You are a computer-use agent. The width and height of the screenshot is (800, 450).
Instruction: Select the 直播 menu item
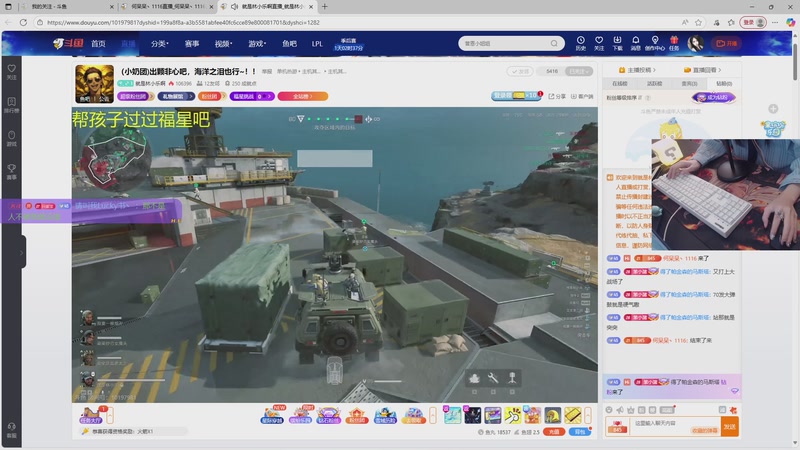pos(128,44)
